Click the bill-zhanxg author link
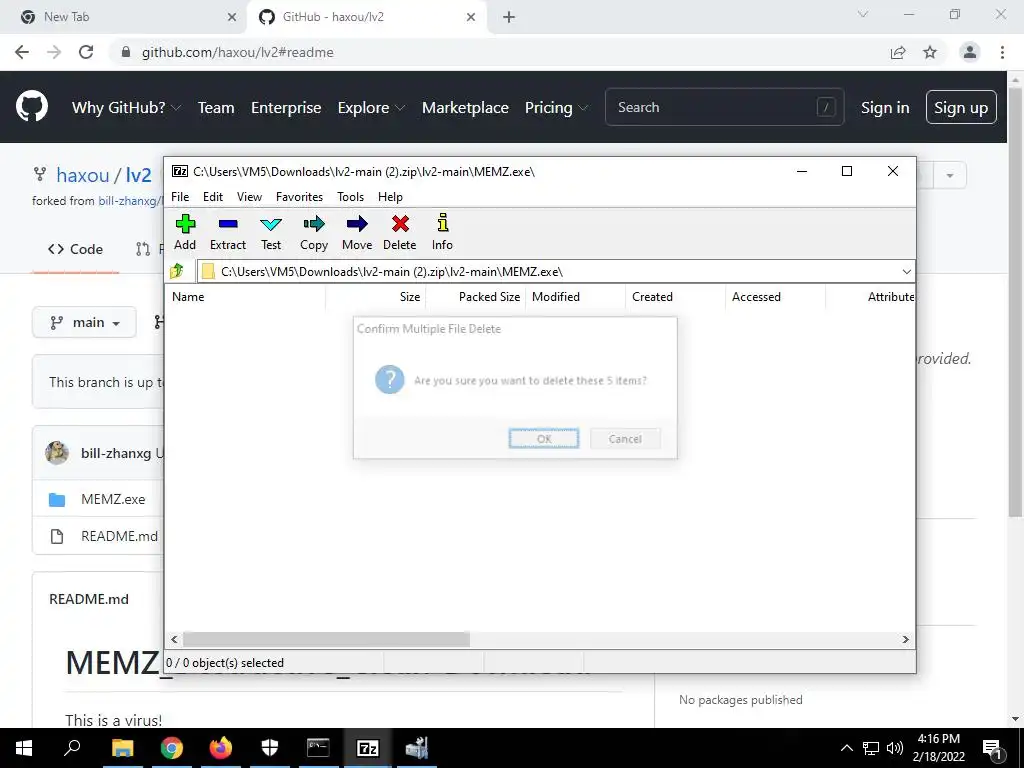The image size is (1024, 768). tap(116, 453)
